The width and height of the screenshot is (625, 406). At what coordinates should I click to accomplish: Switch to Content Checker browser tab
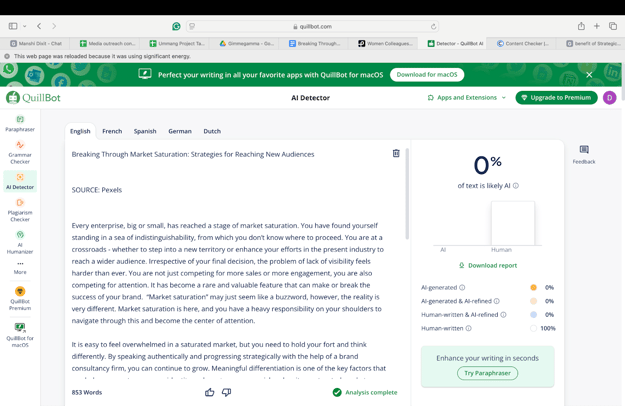[x=522, y=43]
